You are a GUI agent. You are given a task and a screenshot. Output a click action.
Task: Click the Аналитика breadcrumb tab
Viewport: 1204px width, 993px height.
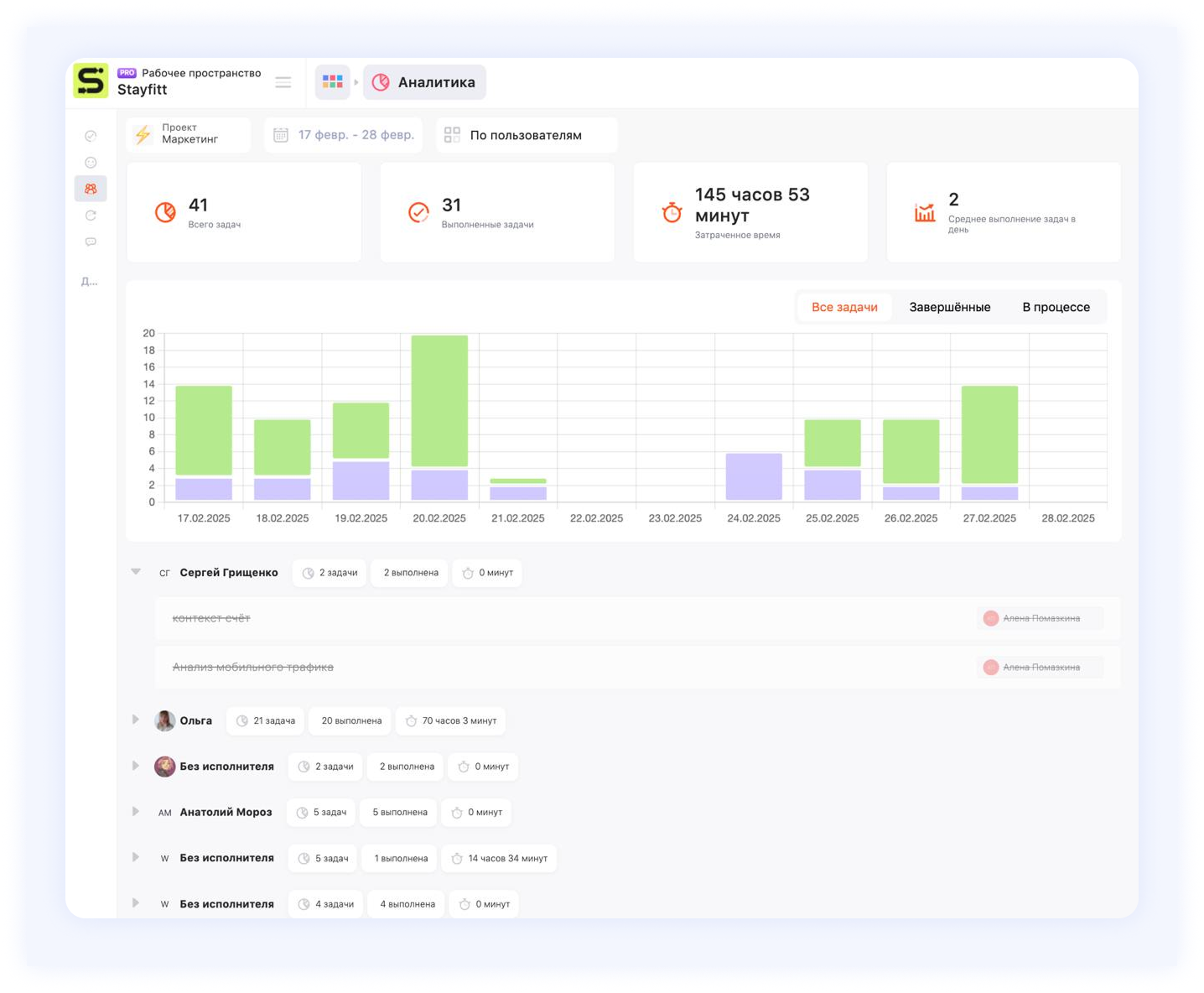tap(424, 82)
